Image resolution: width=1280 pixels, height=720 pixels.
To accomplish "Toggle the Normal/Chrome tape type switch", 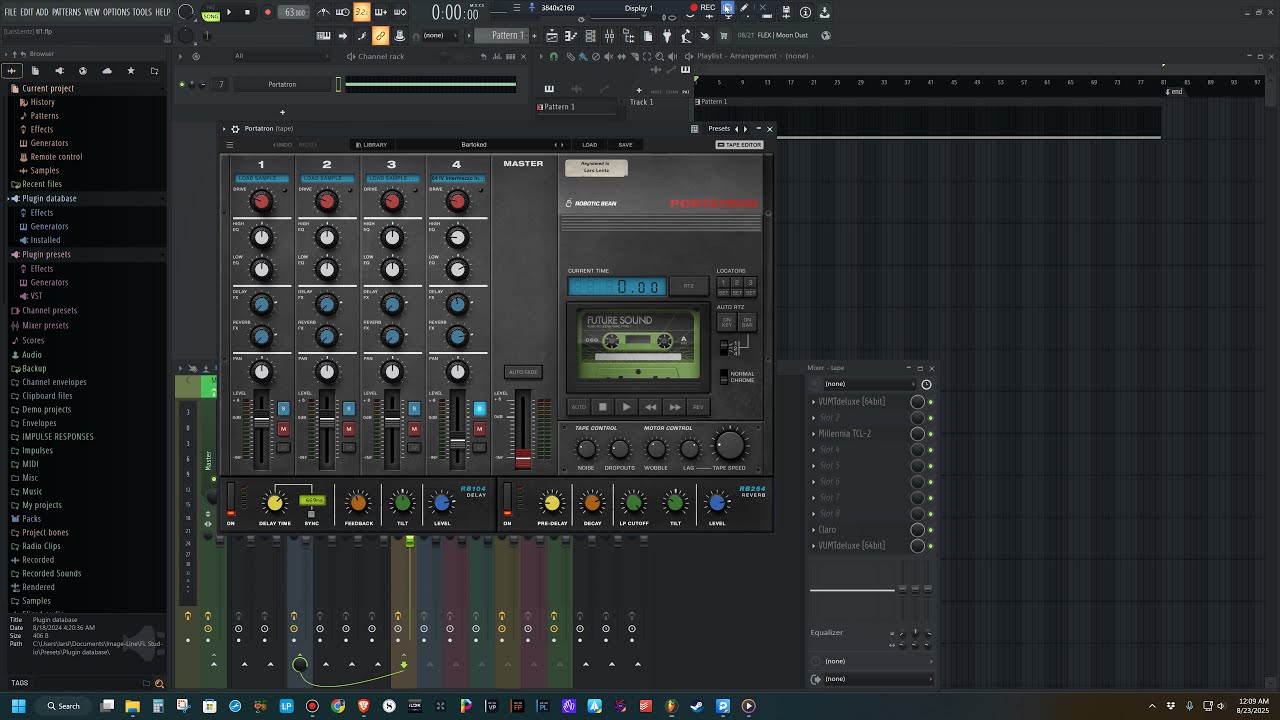I will [x=724, y=377].
